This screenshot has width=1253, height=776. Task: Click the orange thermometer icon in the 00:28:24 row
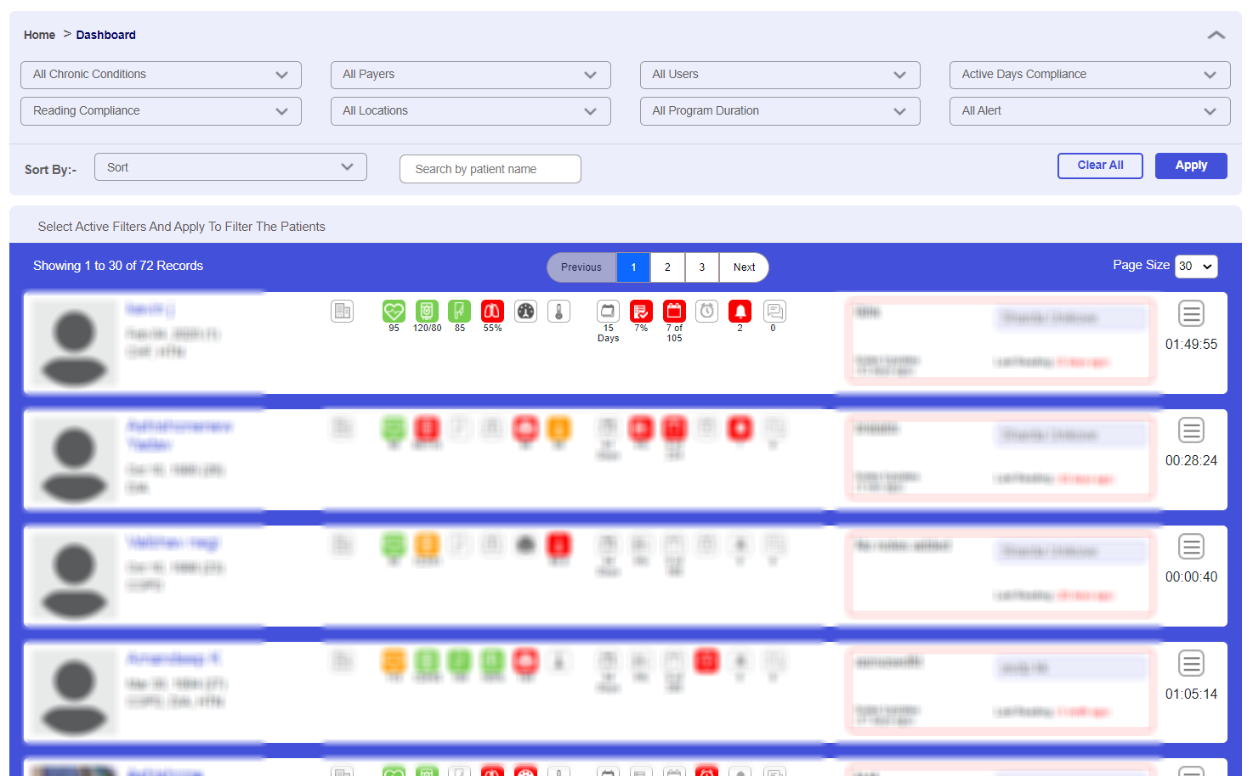(559, 428)
